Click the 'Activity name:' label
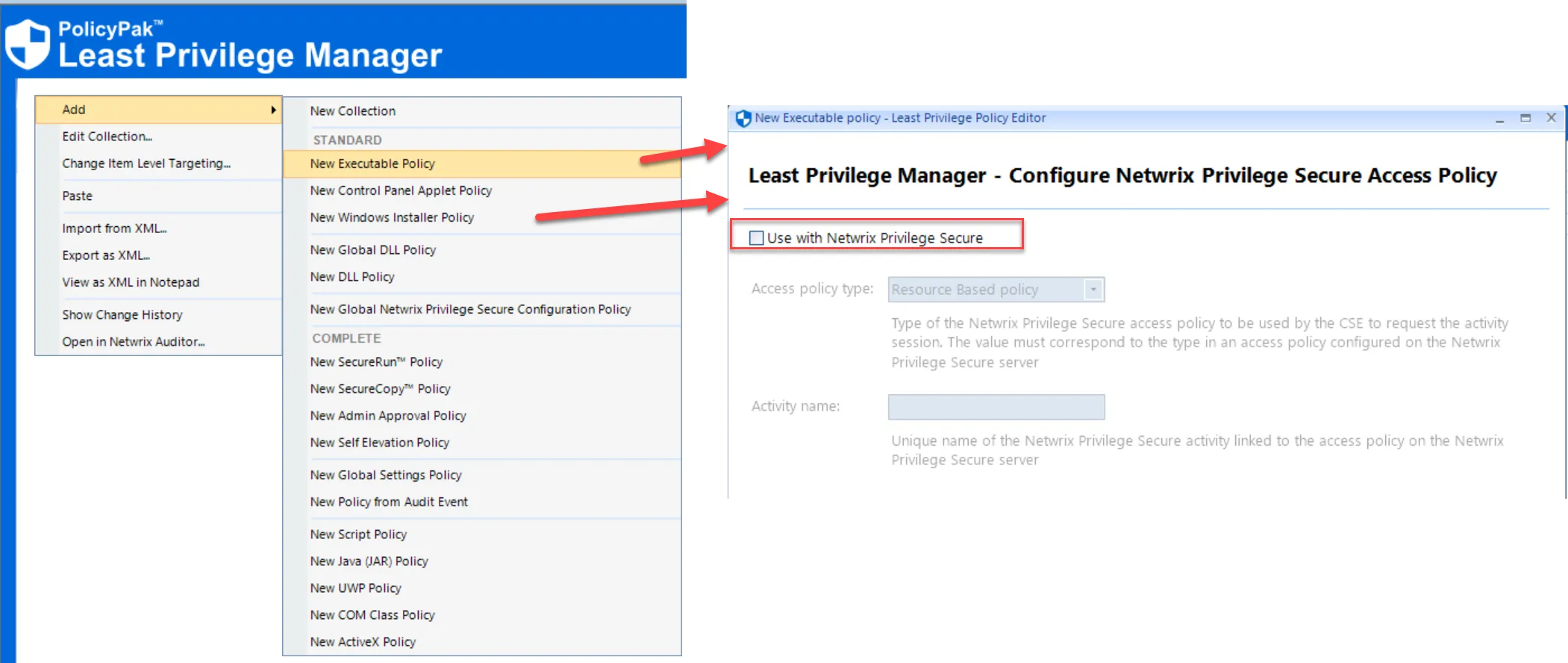Image resolution: width=1568 pixels, height=663 pixels. click(x=796, y=406)
